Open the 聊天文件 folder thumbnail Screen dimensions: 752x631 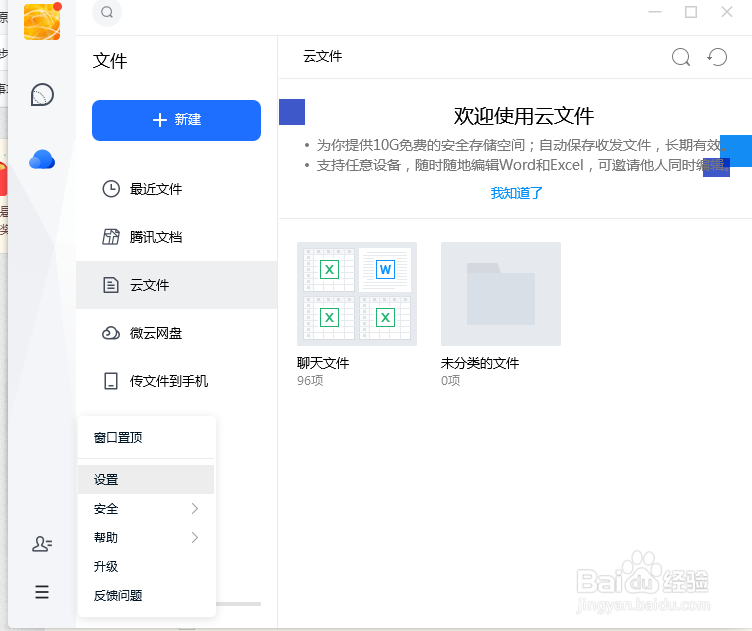tap(357, 294)
